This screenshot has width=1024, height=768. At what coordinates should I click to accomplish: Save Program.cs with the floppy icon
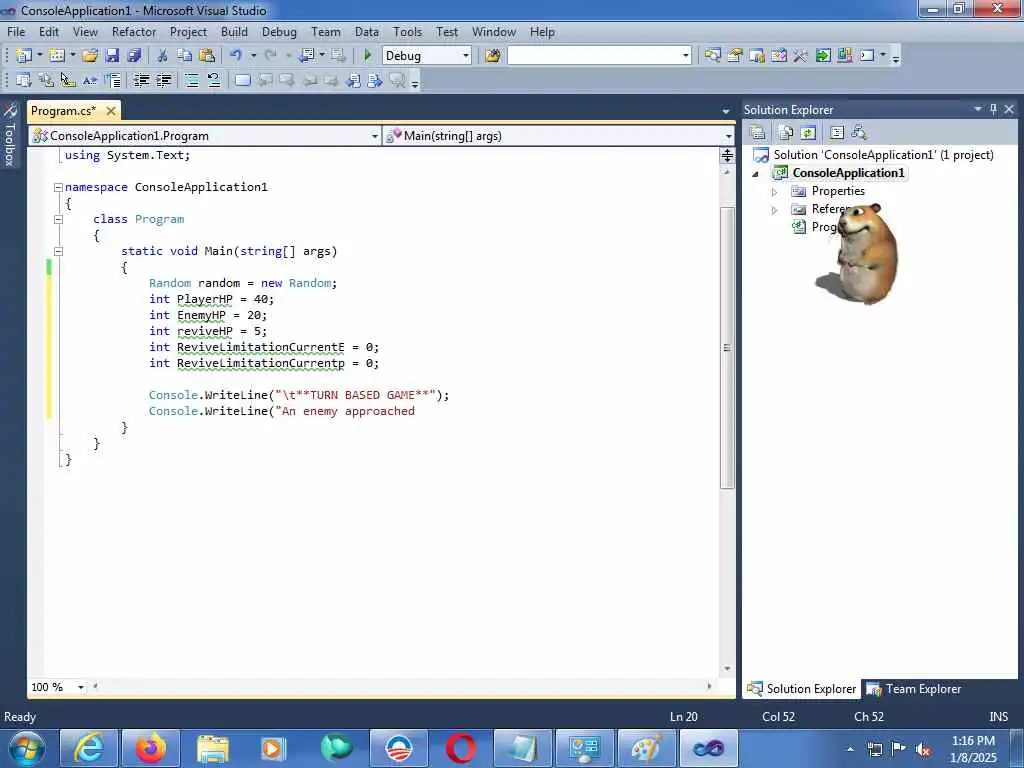pyautogui.click(x=112, y=56)
